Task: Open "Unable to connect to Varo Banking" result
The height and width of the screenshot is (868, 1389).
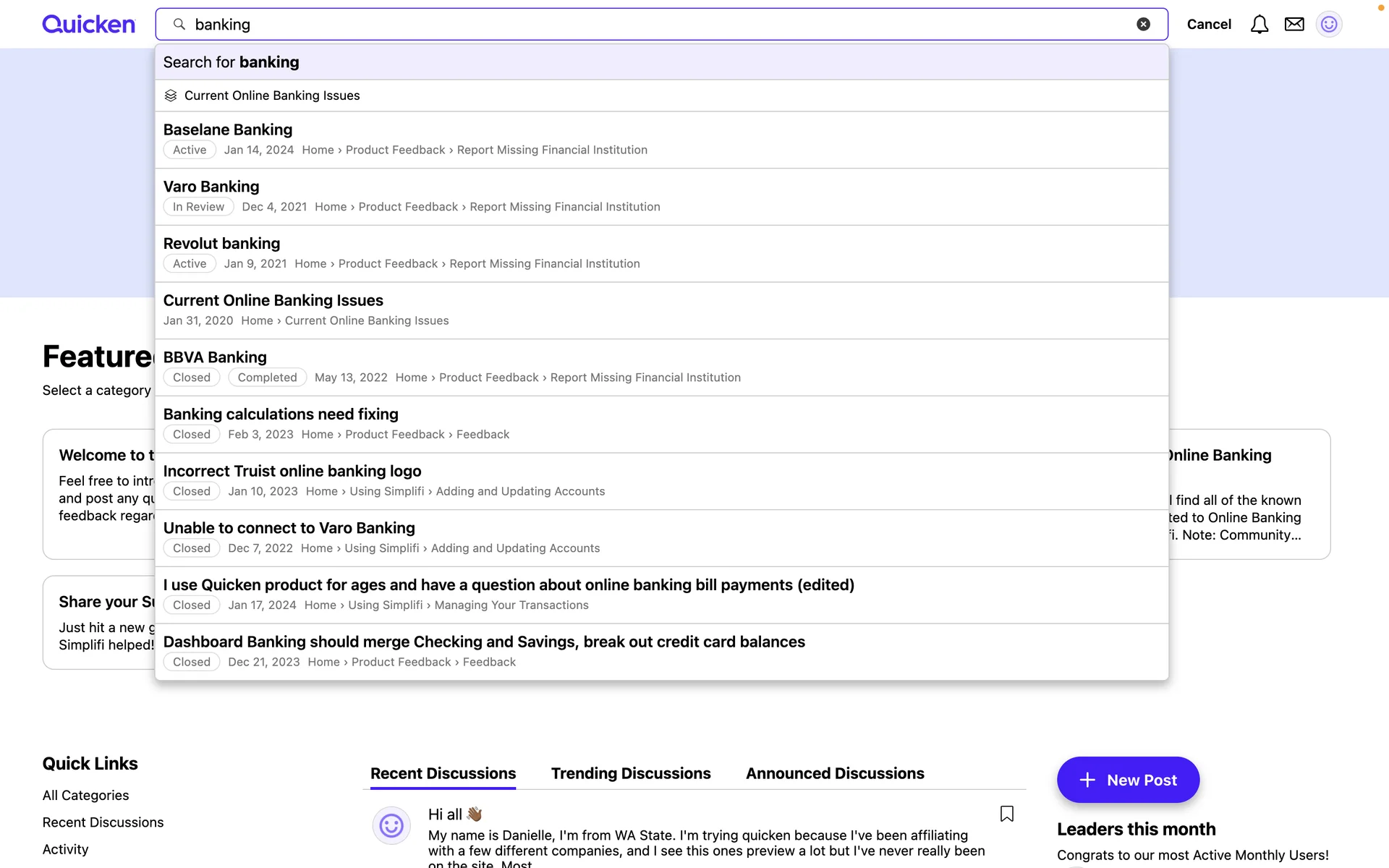Action: 289,528
